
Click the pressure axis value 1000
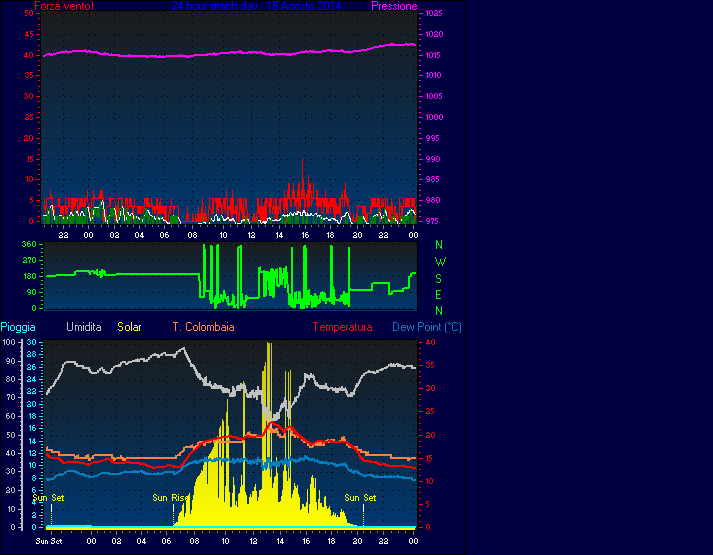click(434, 117)
